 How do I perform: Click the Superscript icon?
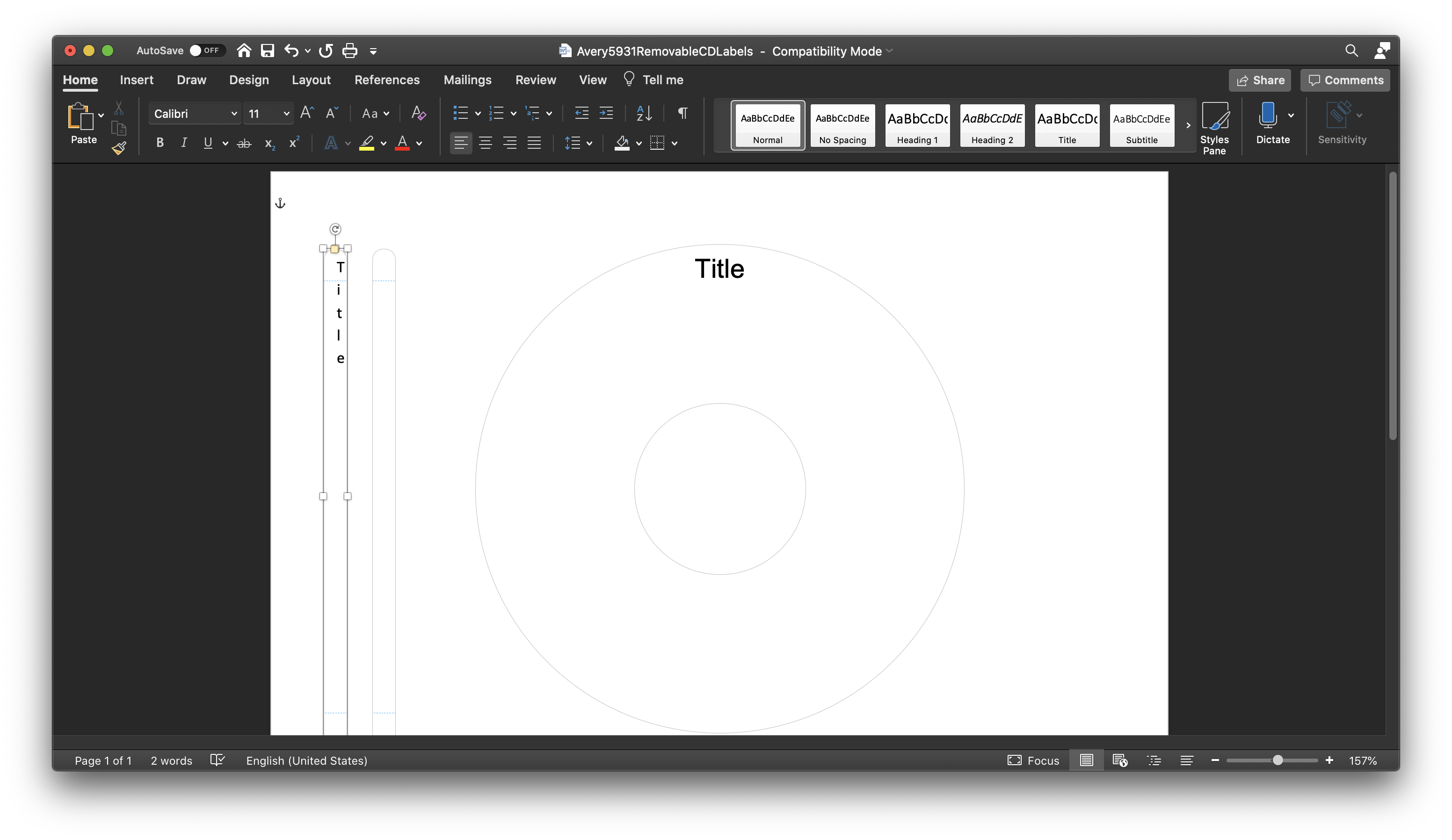pos(294,143)
